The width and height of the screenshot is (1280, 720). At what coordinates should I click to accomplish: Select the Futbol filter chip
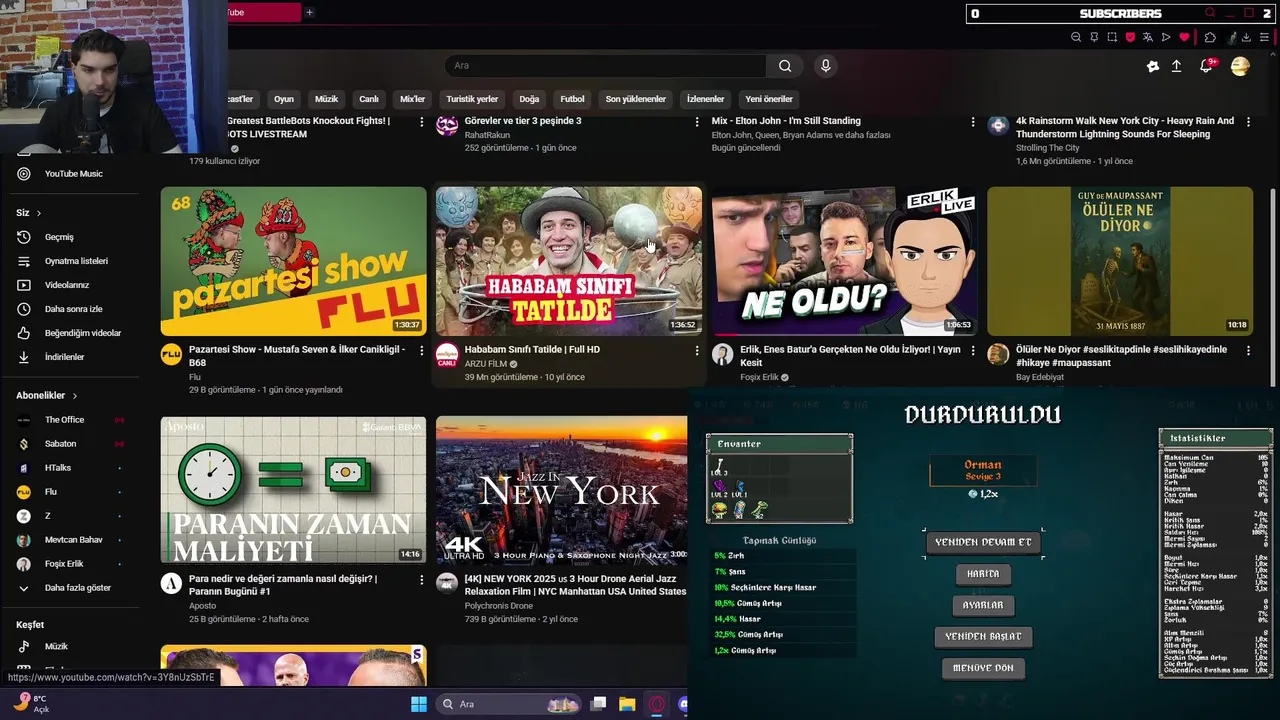coord(572,99)
